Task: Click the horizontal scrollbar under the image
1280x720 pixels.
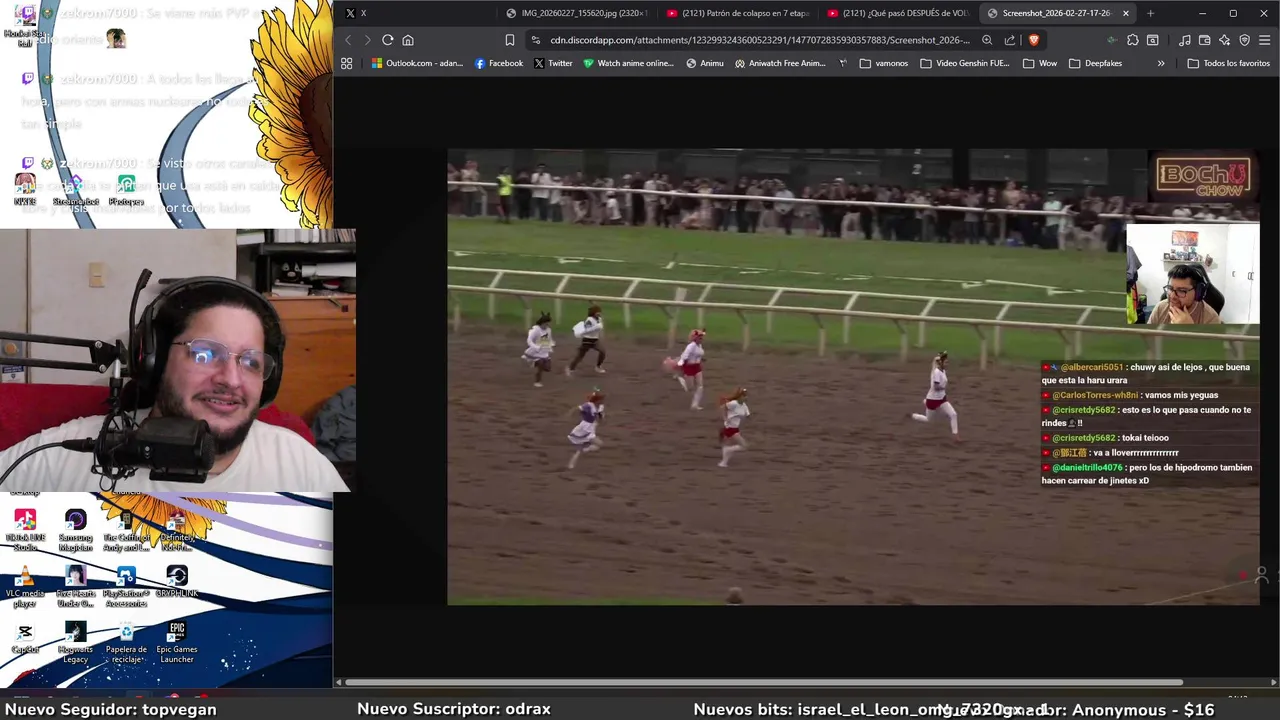Action: (x=763, y=682)
